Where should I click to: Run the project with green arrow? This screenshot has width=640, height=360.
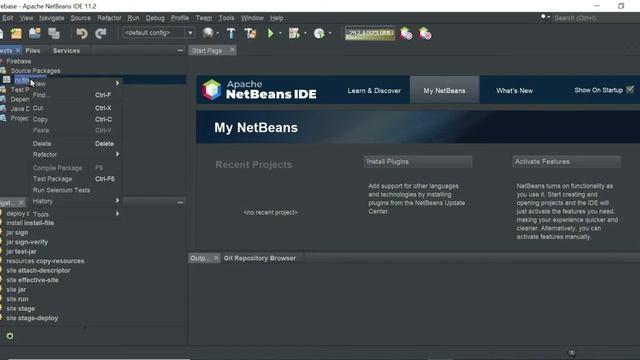coord(270,33)
